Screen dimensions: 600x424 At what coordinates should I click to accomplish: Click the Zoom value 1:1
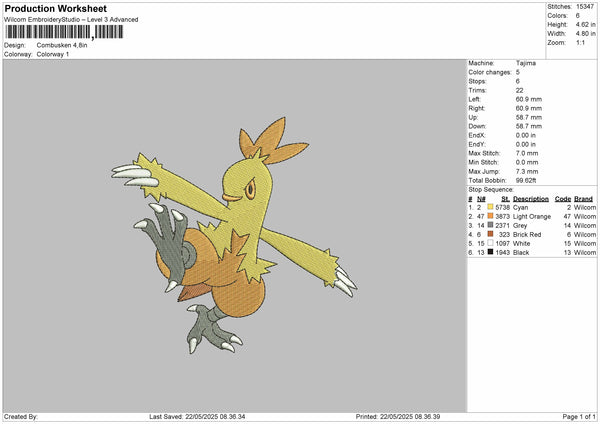coord(580,42)
